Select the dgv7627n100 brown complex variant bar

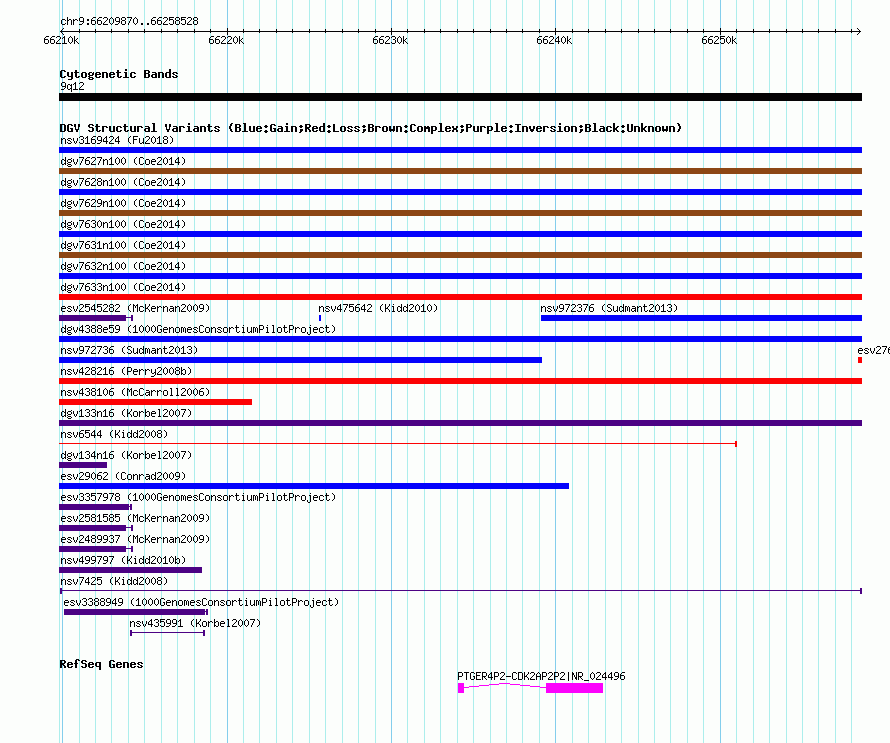460,171
